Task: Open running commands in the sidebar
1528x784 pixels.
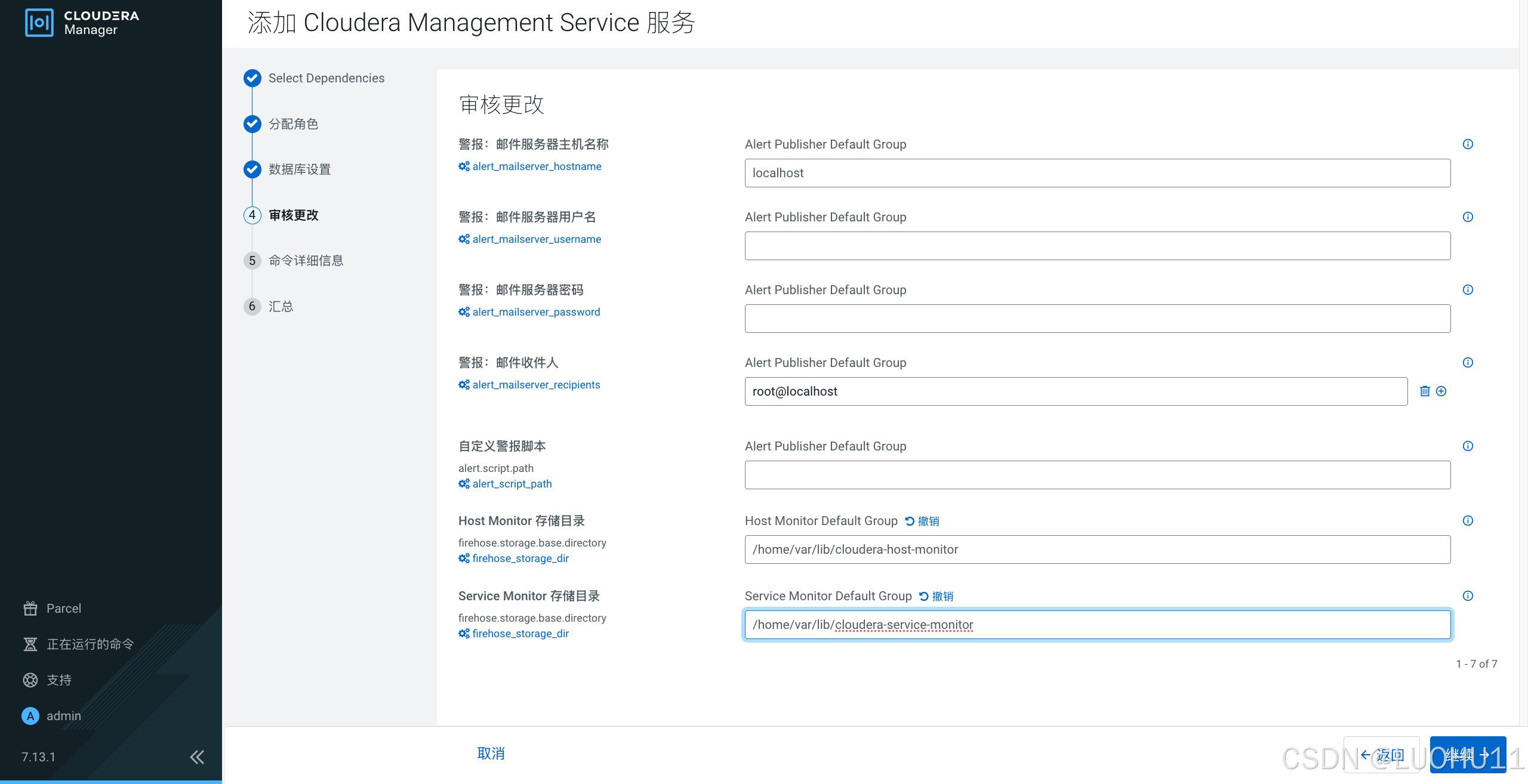Action: tap(90, 644)
